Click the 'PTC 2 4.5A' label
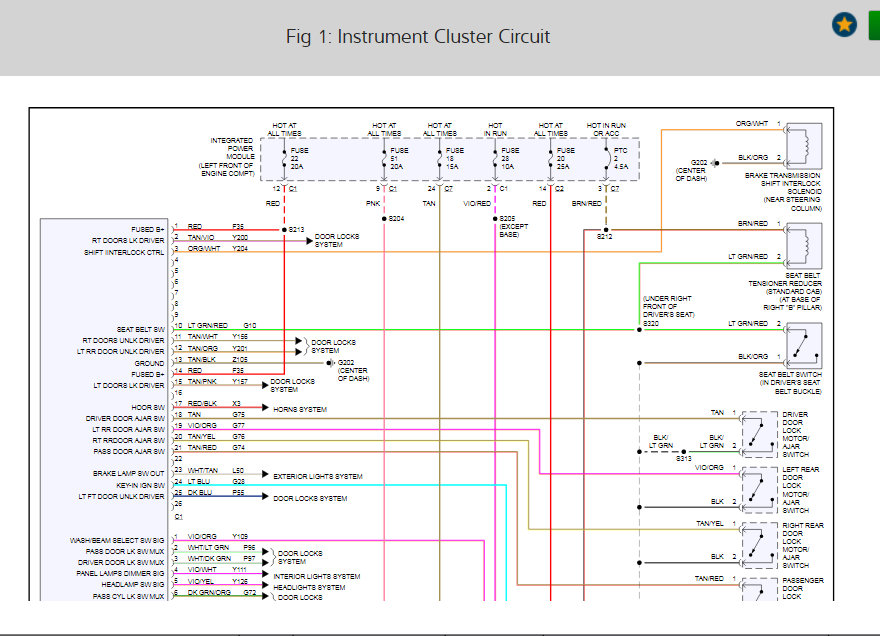Screen dimensions: 880x636 coord(621,158)
